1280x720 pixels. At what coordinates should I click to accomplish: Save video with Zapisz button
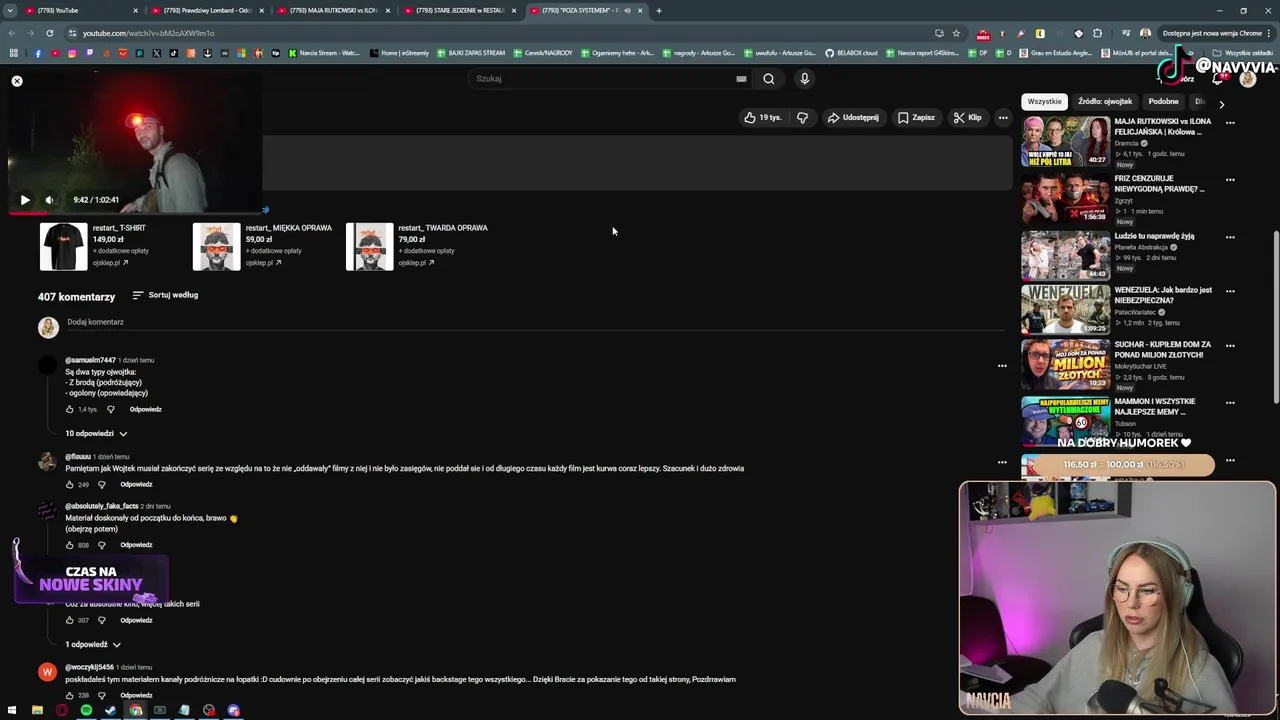coord(916,117)
